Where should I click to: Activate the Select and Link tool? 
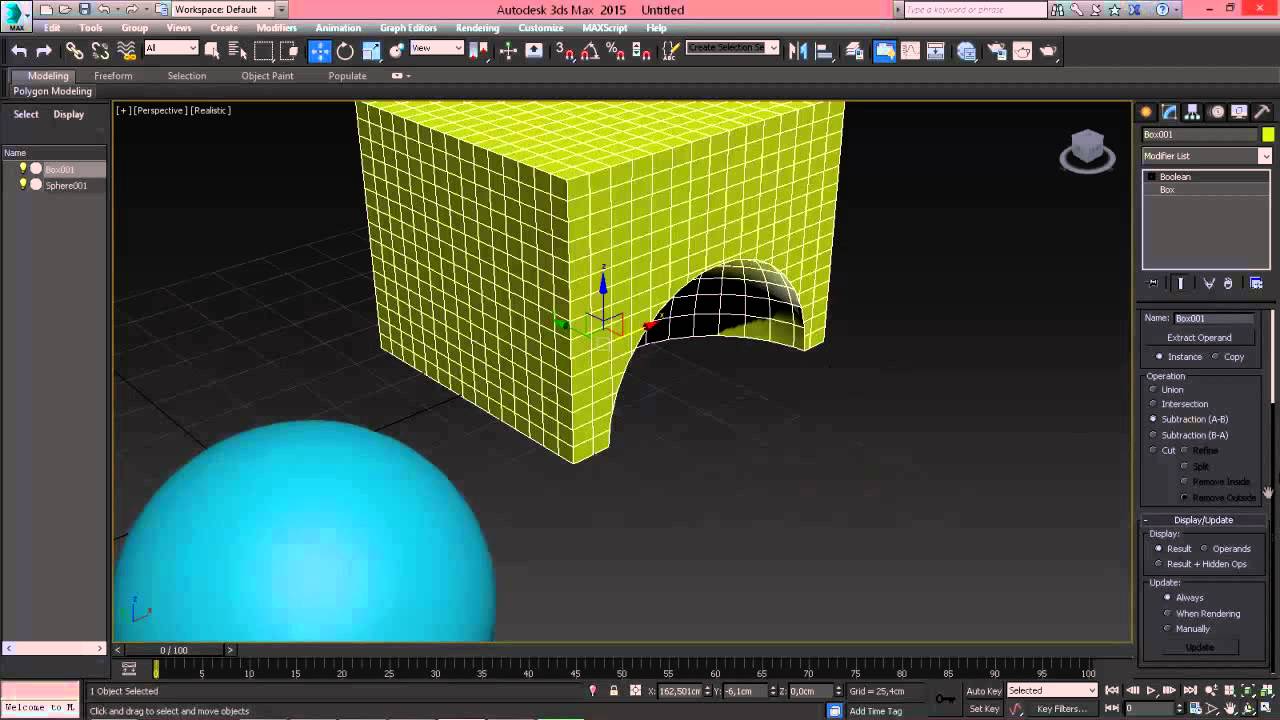(x=75, y=51)
